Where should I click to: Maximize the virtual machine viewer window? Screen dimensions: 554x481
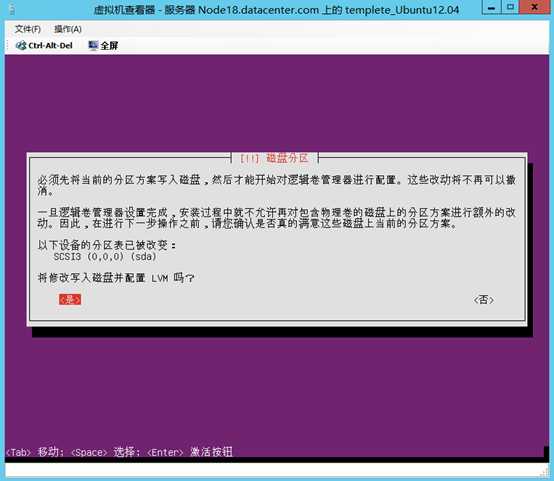(510, 7)
